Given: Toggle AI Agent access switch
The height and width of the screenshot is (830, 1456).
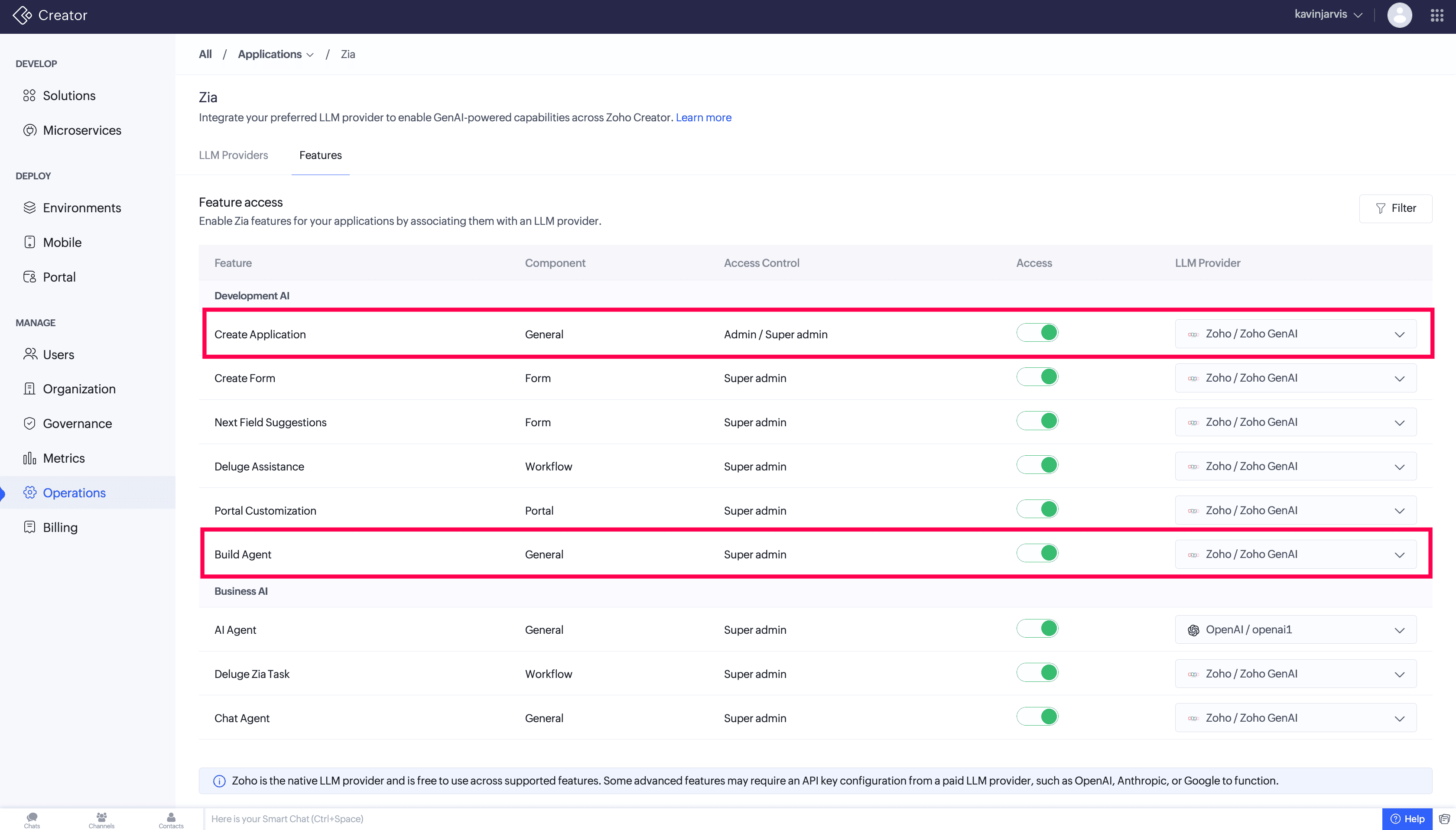Looking at the screenshot, I should (x=1037, y=628).
